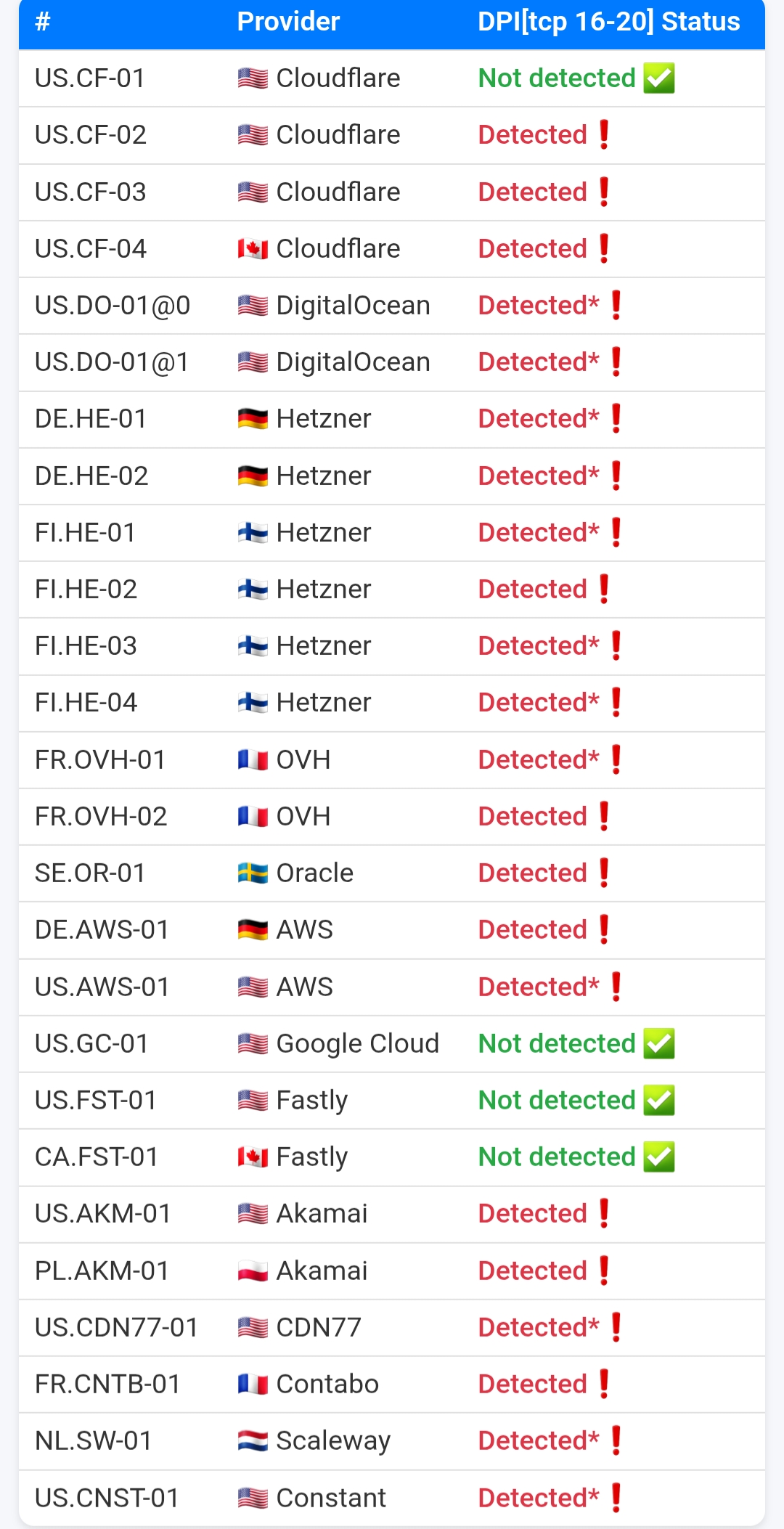Click the Provider column header
Screen dimensions: 784x1529
(x=288, y=22)
